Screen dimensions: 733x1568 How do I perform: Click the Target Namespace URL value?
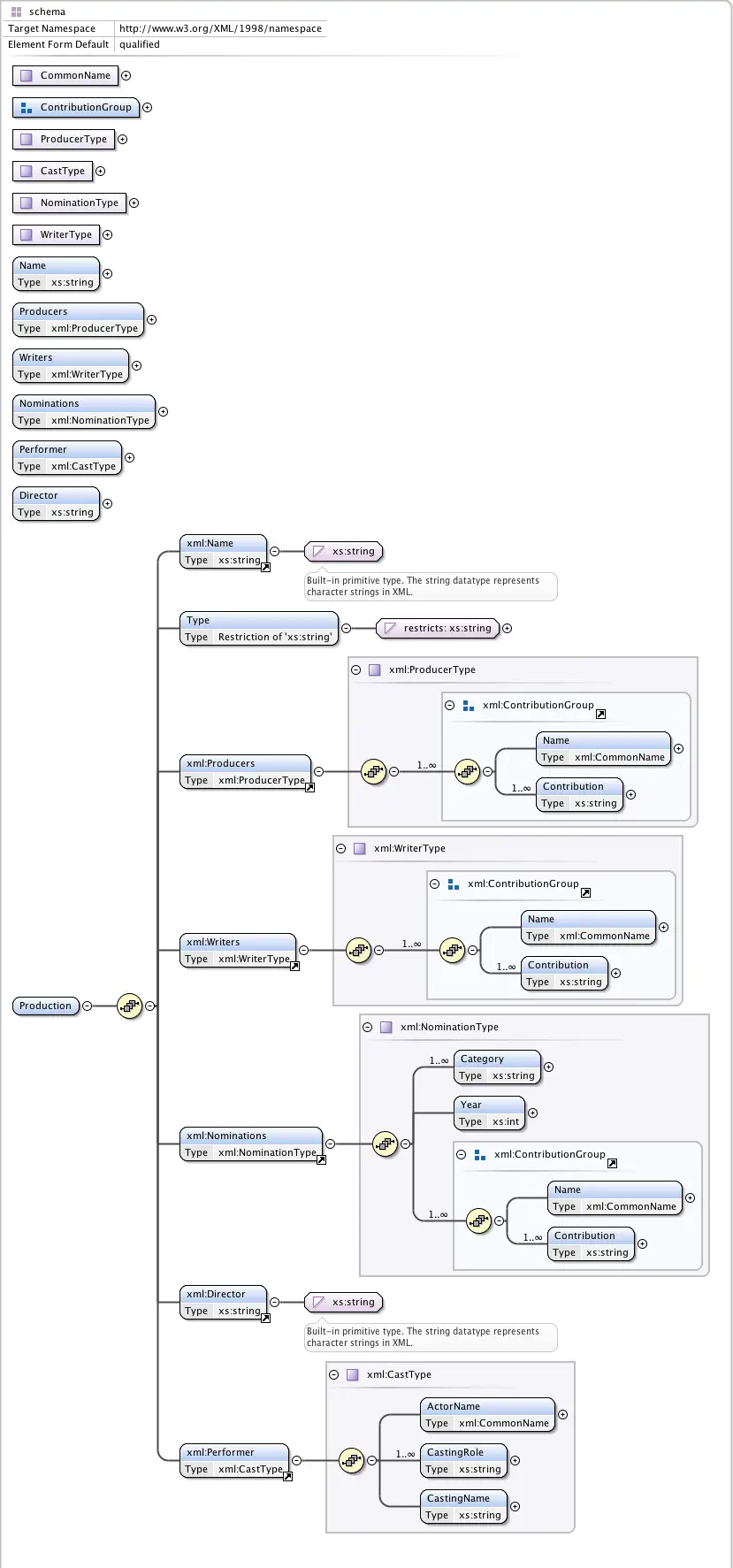coord(220,28)
